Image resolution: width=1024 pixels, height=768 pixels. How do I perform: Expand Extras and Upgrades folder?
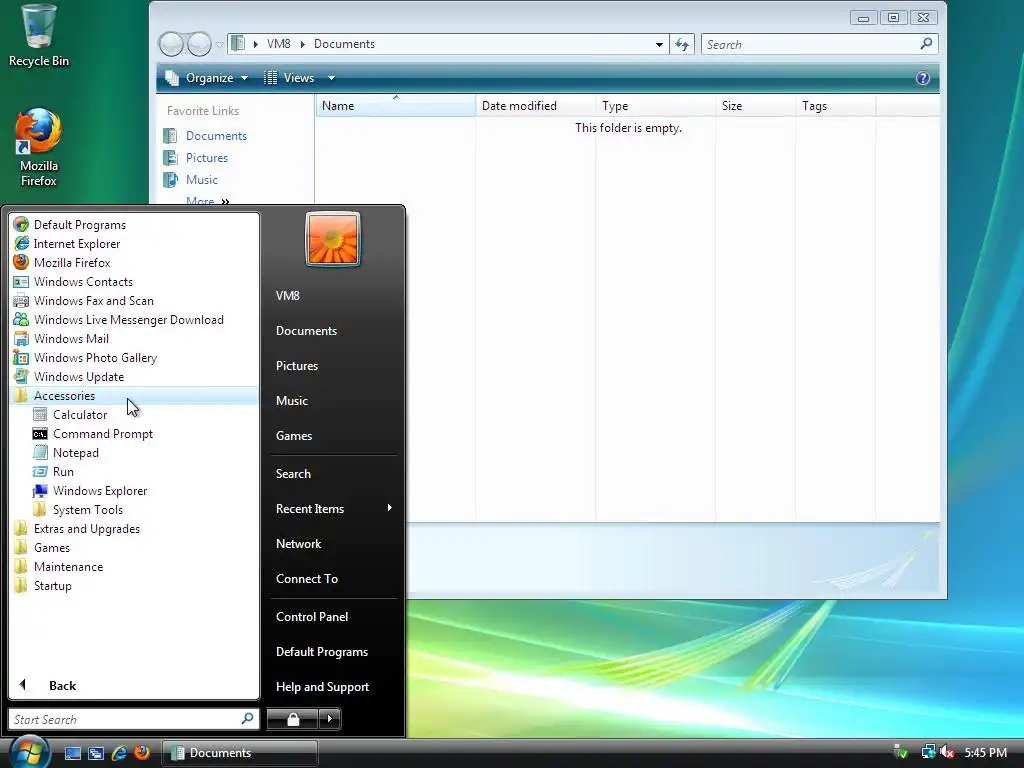(86, 528)
